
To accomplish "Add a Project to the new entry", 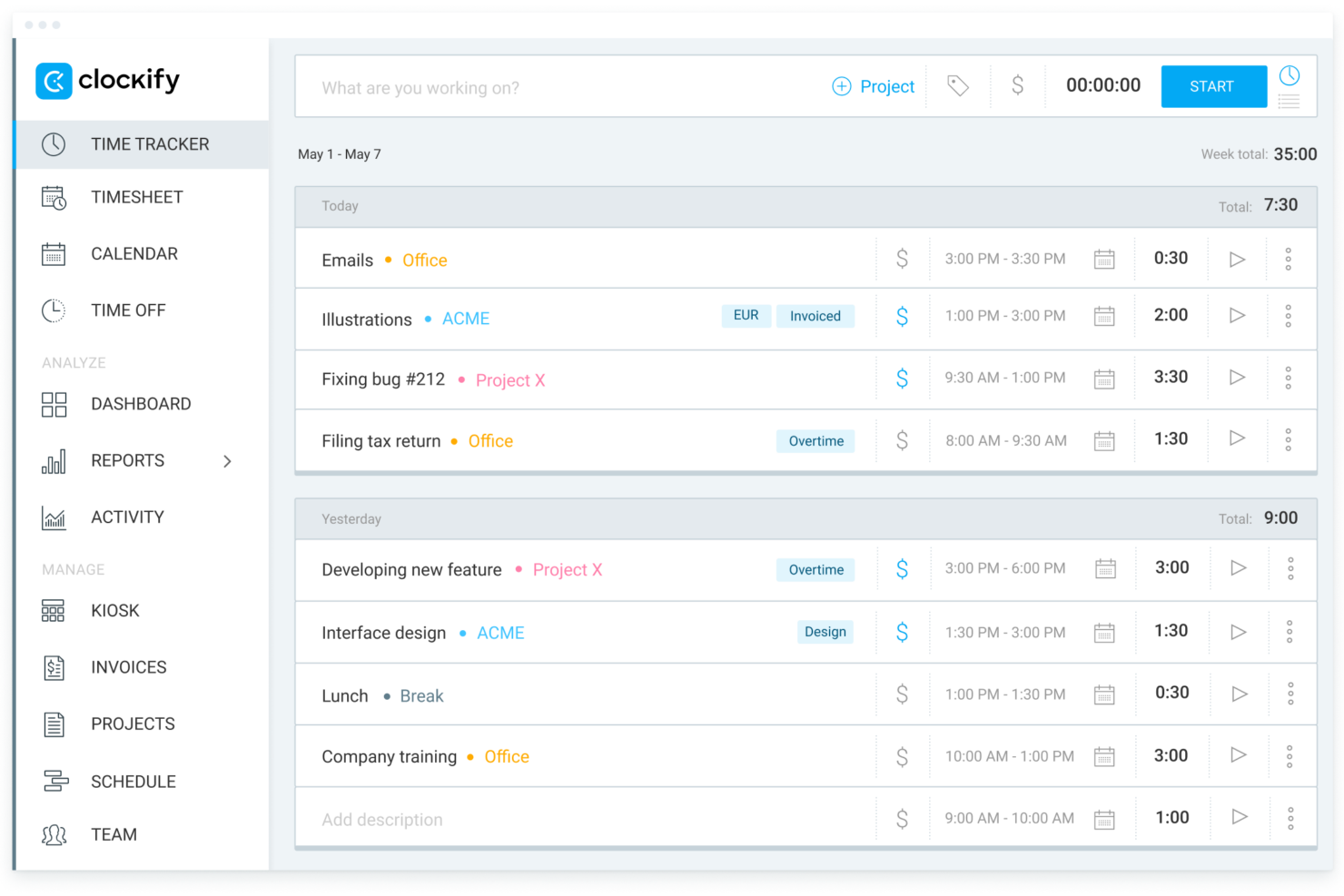I will tap(874, 86).
